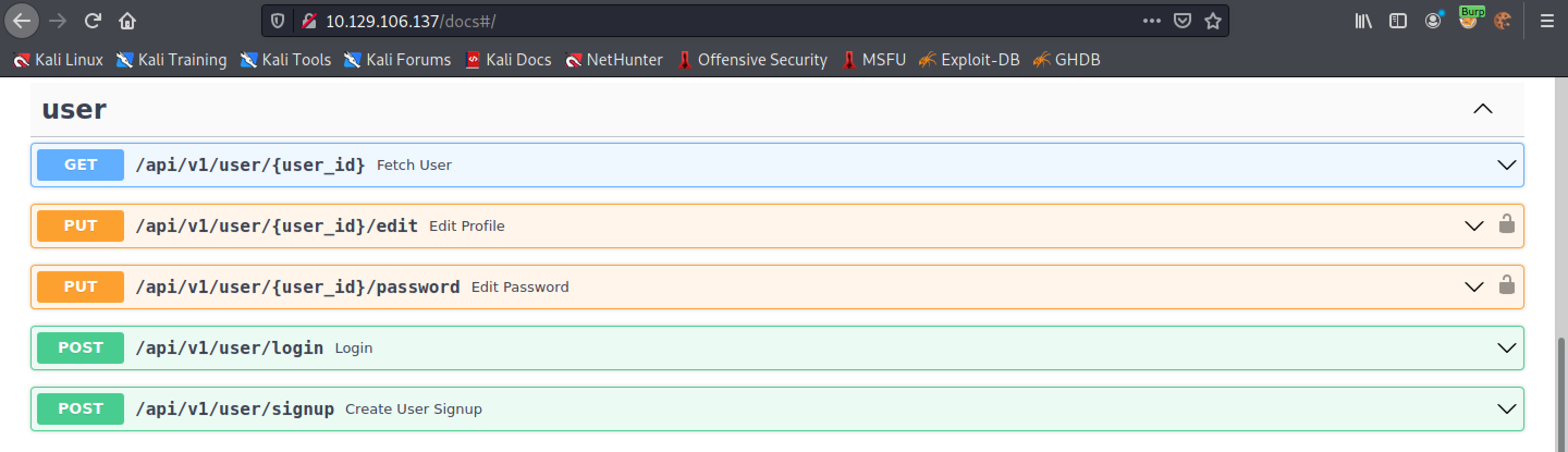Click the page vertical scrollbar thumb
The width and height of the screenshot is (1568, 452).
(x=1561, y=394)
